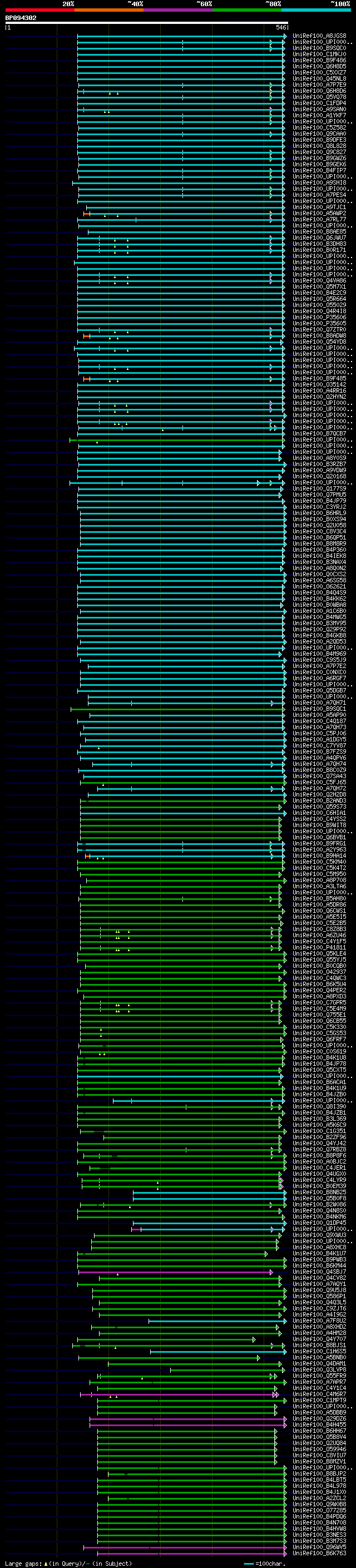Select the UniRef100_O59946 label
This screenshot has width=356, height=1568.
point(319,1449)
